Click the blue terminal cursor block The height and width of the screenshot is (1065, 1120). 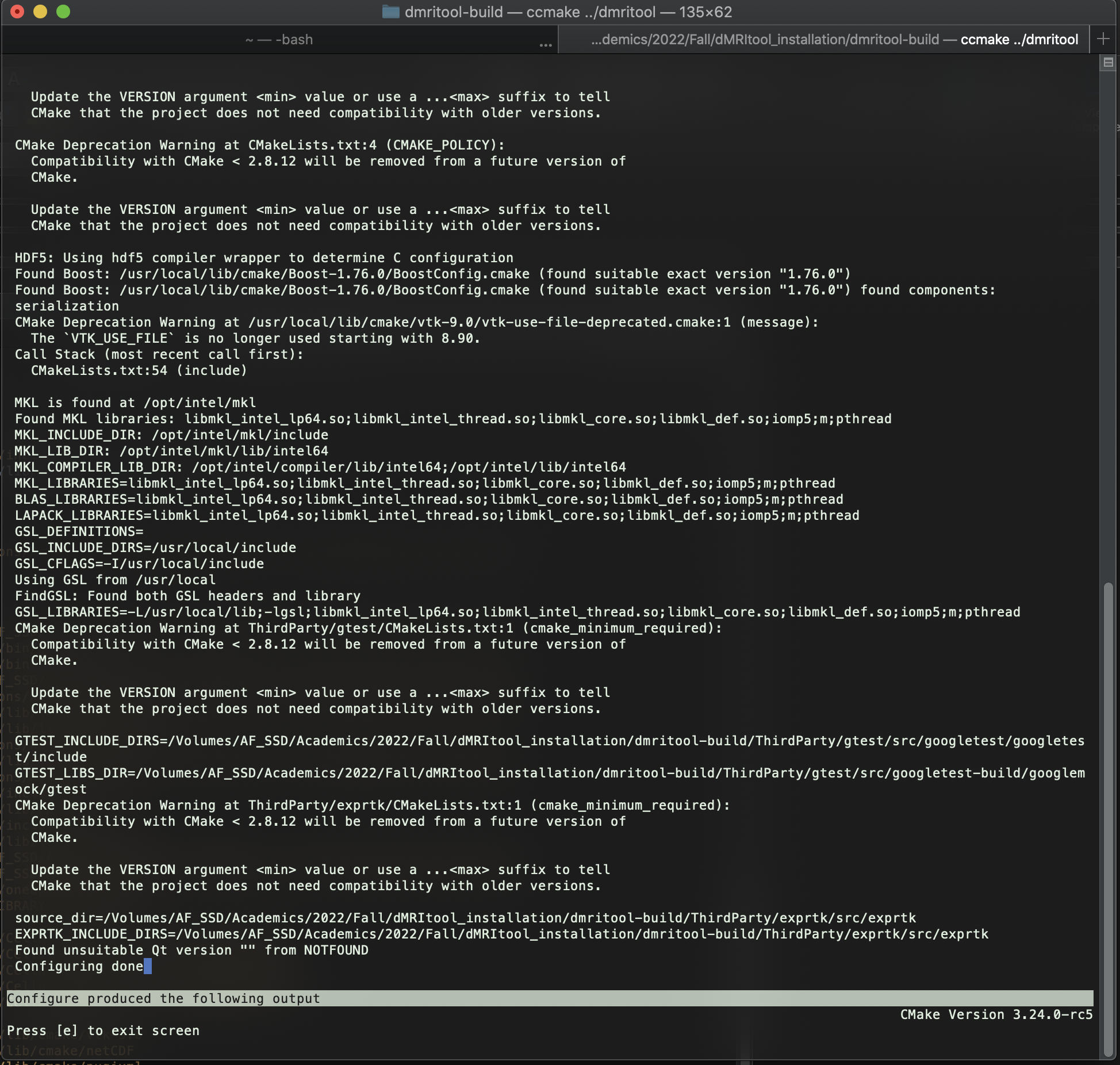(148, 966)
